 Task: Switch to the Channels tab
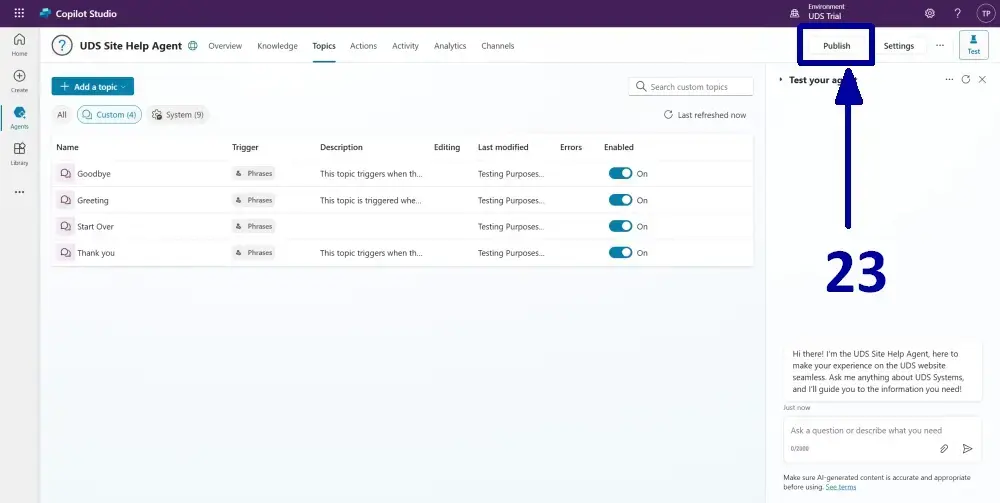[x=497, y=46]
